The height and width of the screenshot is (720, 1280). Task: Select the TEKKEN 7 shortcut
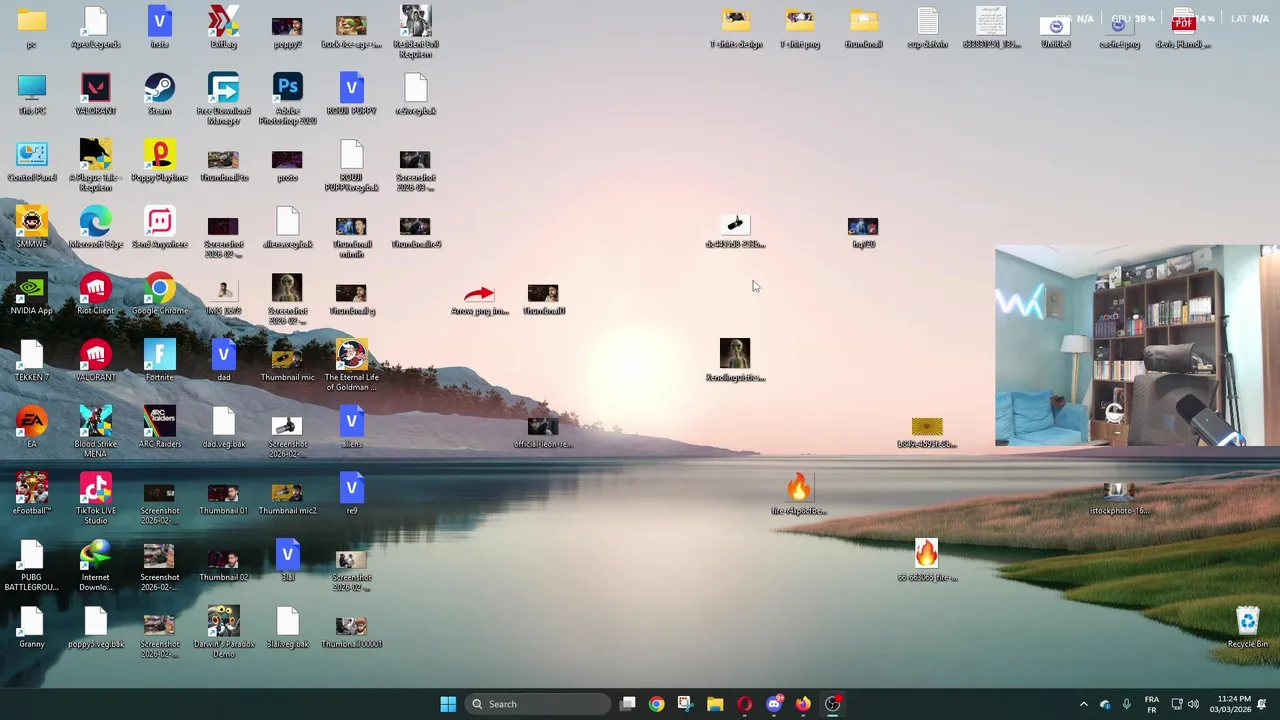[32, 361]
